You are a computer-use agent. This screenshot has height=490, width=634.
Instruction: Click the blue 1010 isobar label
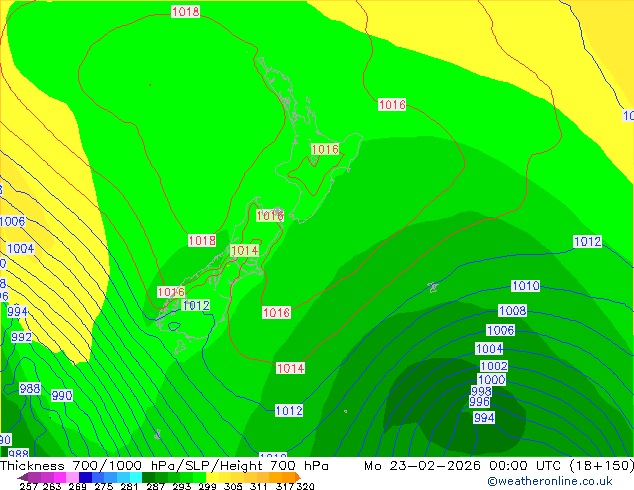tap(525, 286)
